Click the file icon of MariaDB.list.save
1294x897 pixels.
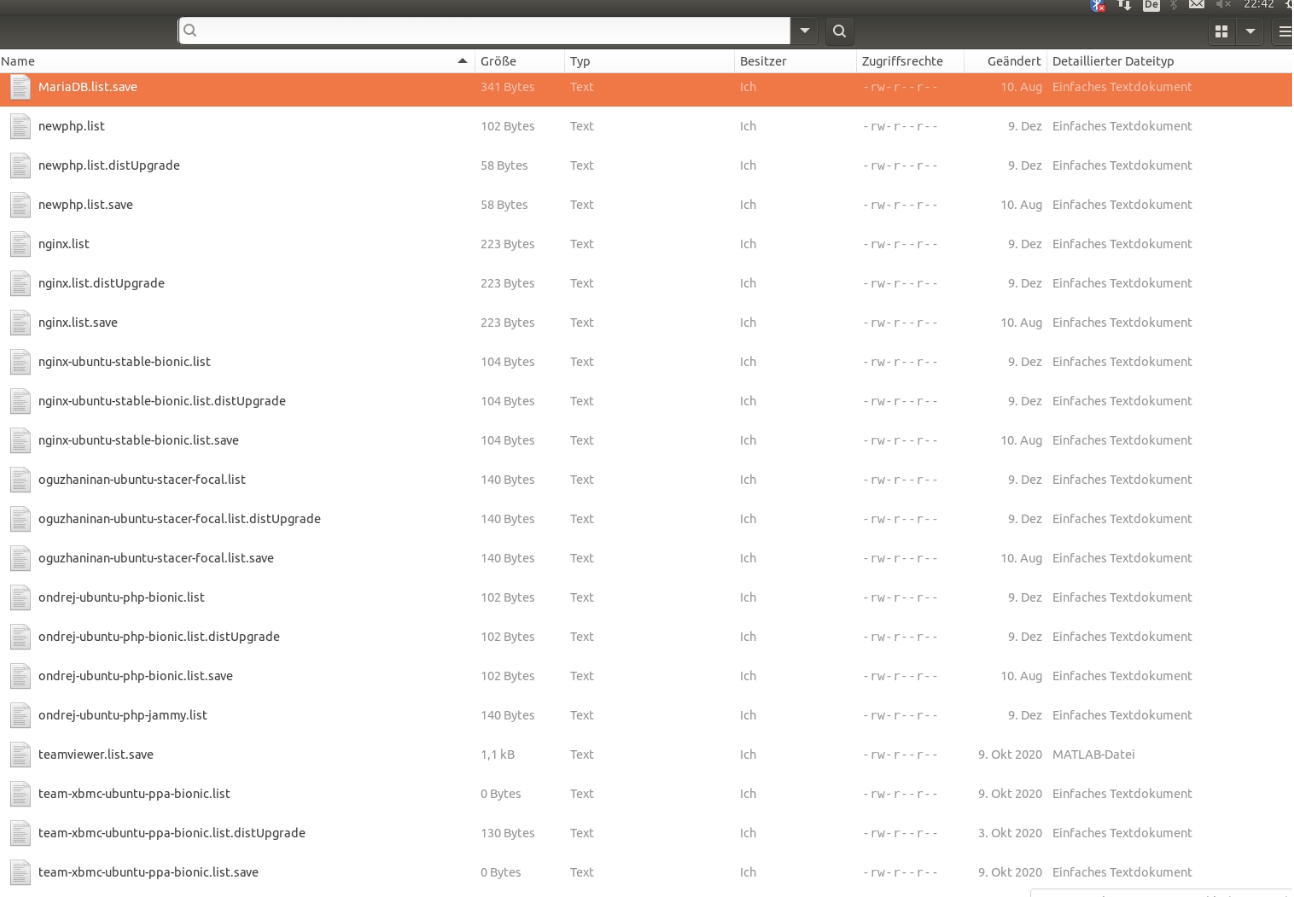(x=20, y=87)
